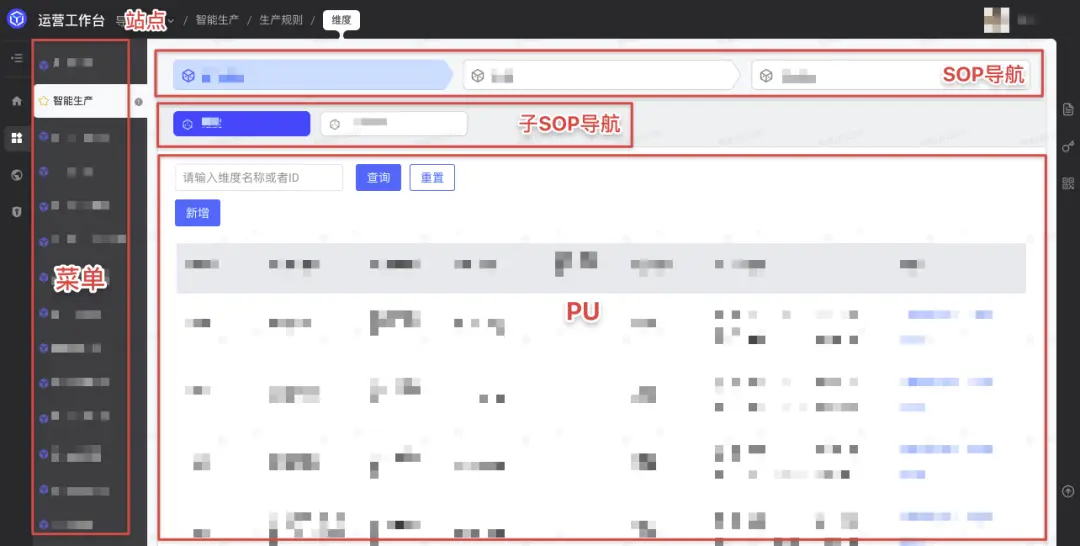The image size is (1080, 546).
Task: Click the 生产规则 breadcrumb item
Action: pyautogui.click(x=281, y=19)
